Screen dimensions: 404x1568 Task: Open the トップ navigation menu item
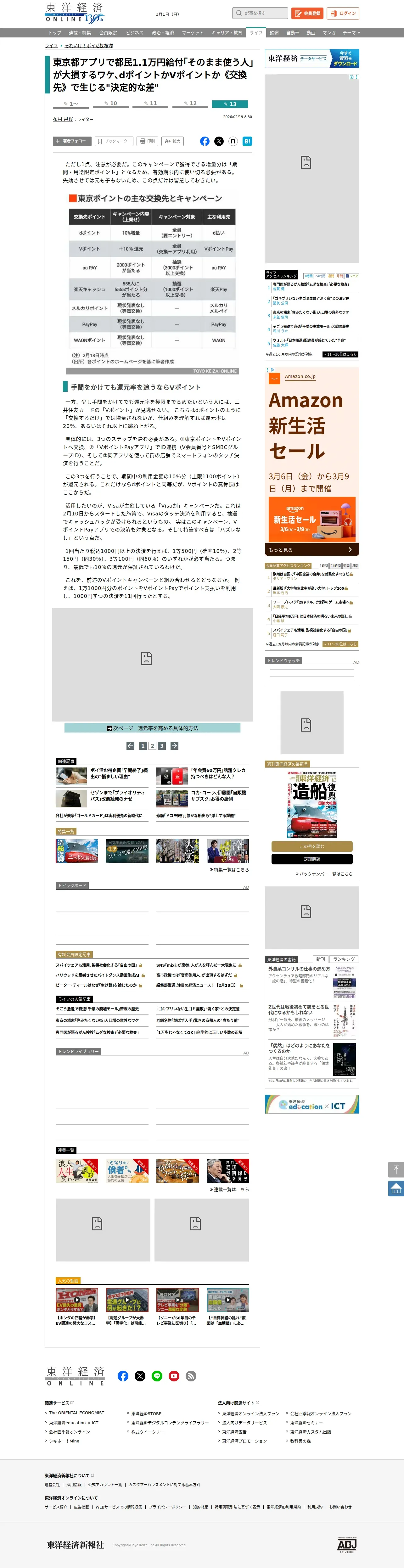[55, 33]
